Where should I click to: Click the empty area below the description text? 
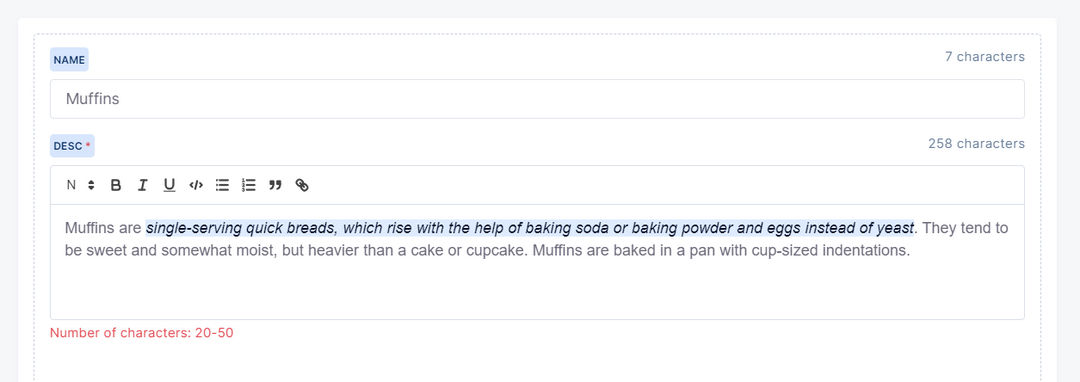[537, 290]
